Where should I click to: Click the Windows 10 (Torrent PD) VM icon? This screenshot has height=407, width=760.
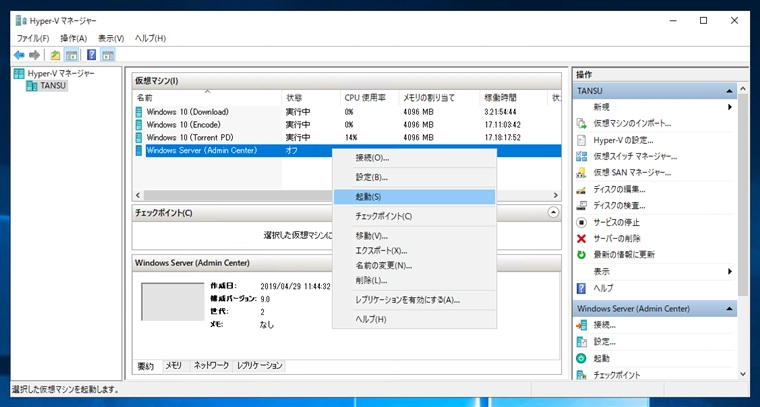140,138
